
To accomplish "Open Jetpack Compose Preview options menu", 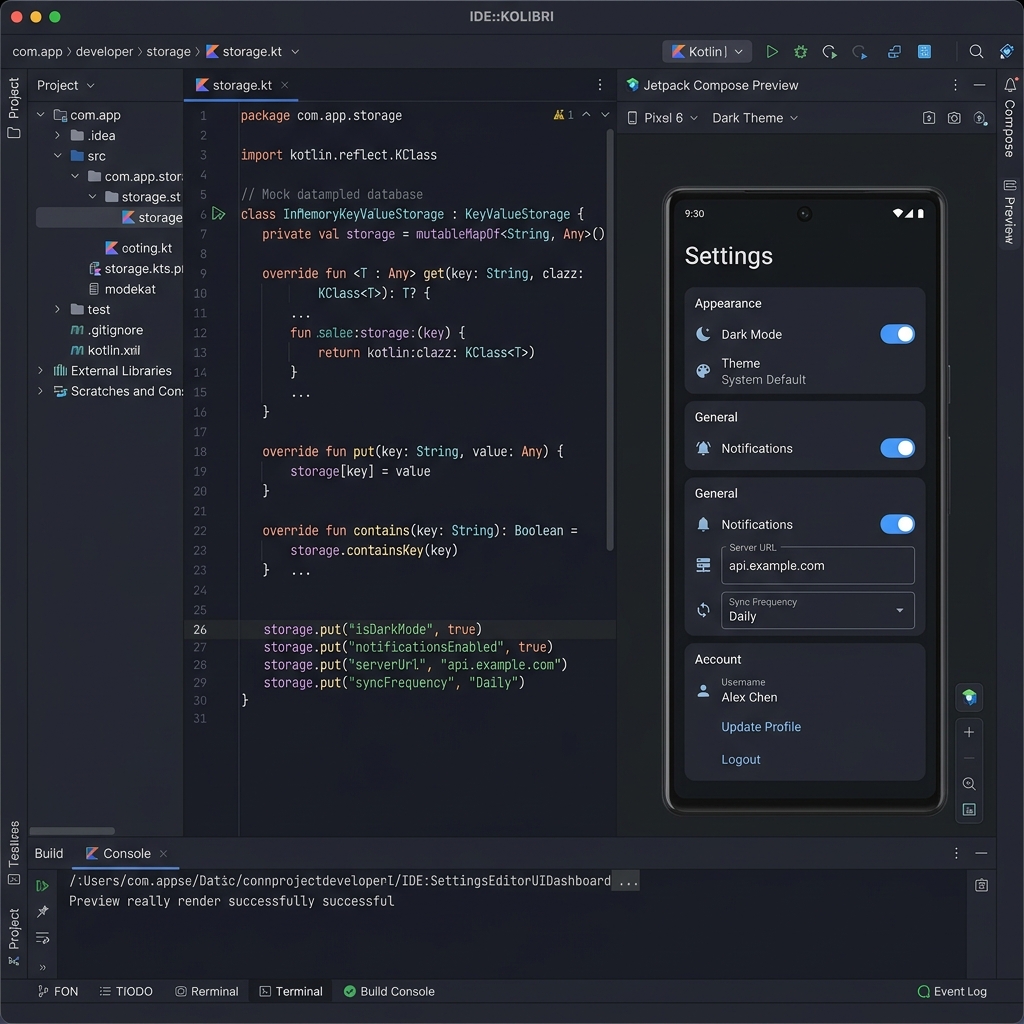I will (x=955, y=85).
